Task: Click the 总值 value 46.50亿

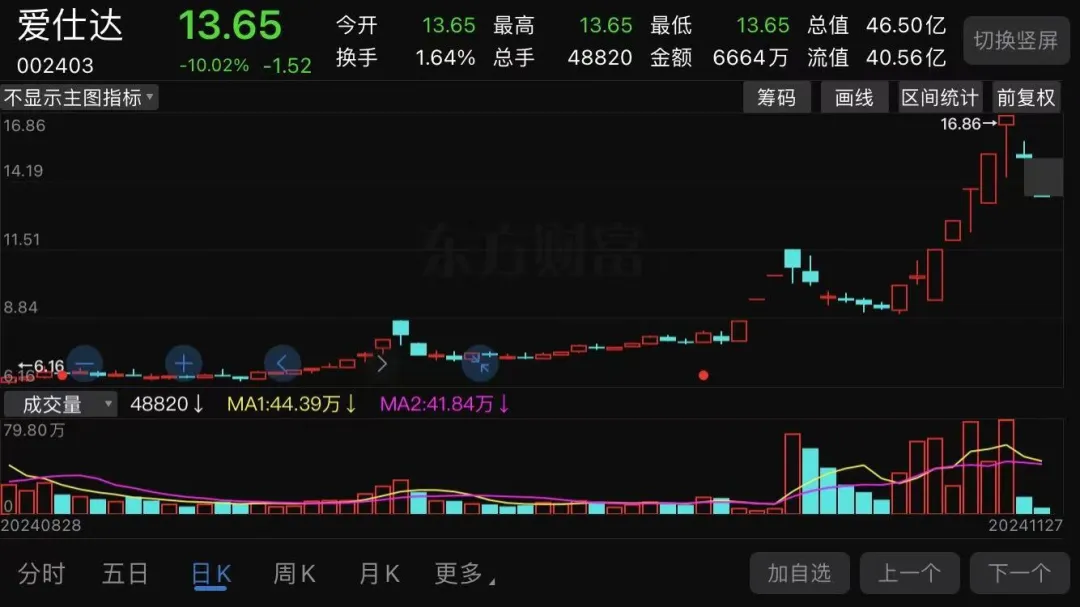Action: tap(906, 25)
